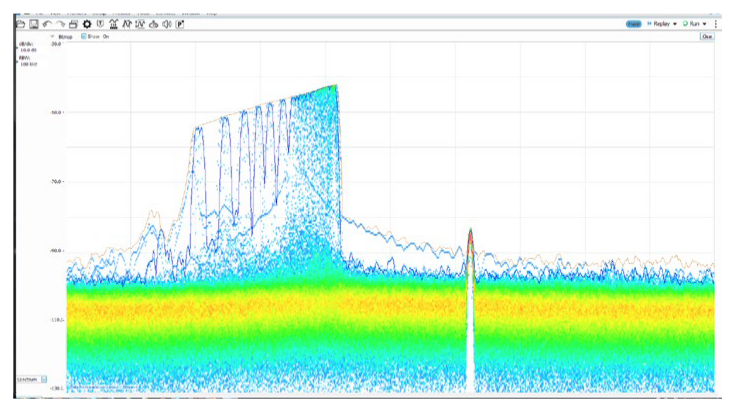Click the Run acquisition button
The width and height of the screenshot is (732, 408).
tap(690, 23)
